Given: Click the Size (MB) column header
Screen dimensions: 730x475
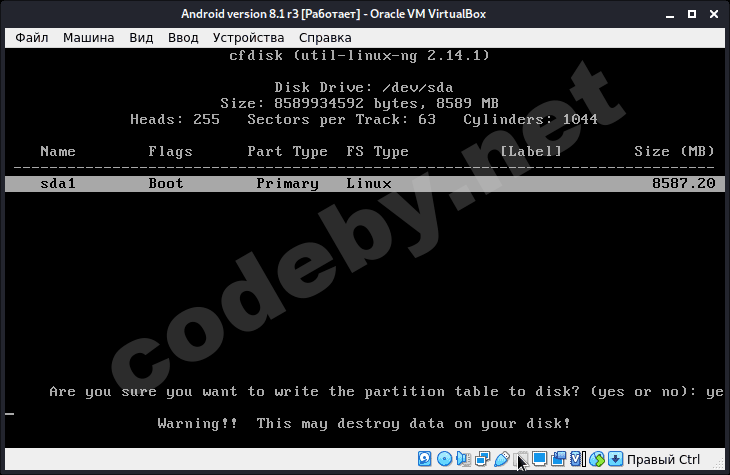Looking at the screenshot, I should (x=674, y=151).
